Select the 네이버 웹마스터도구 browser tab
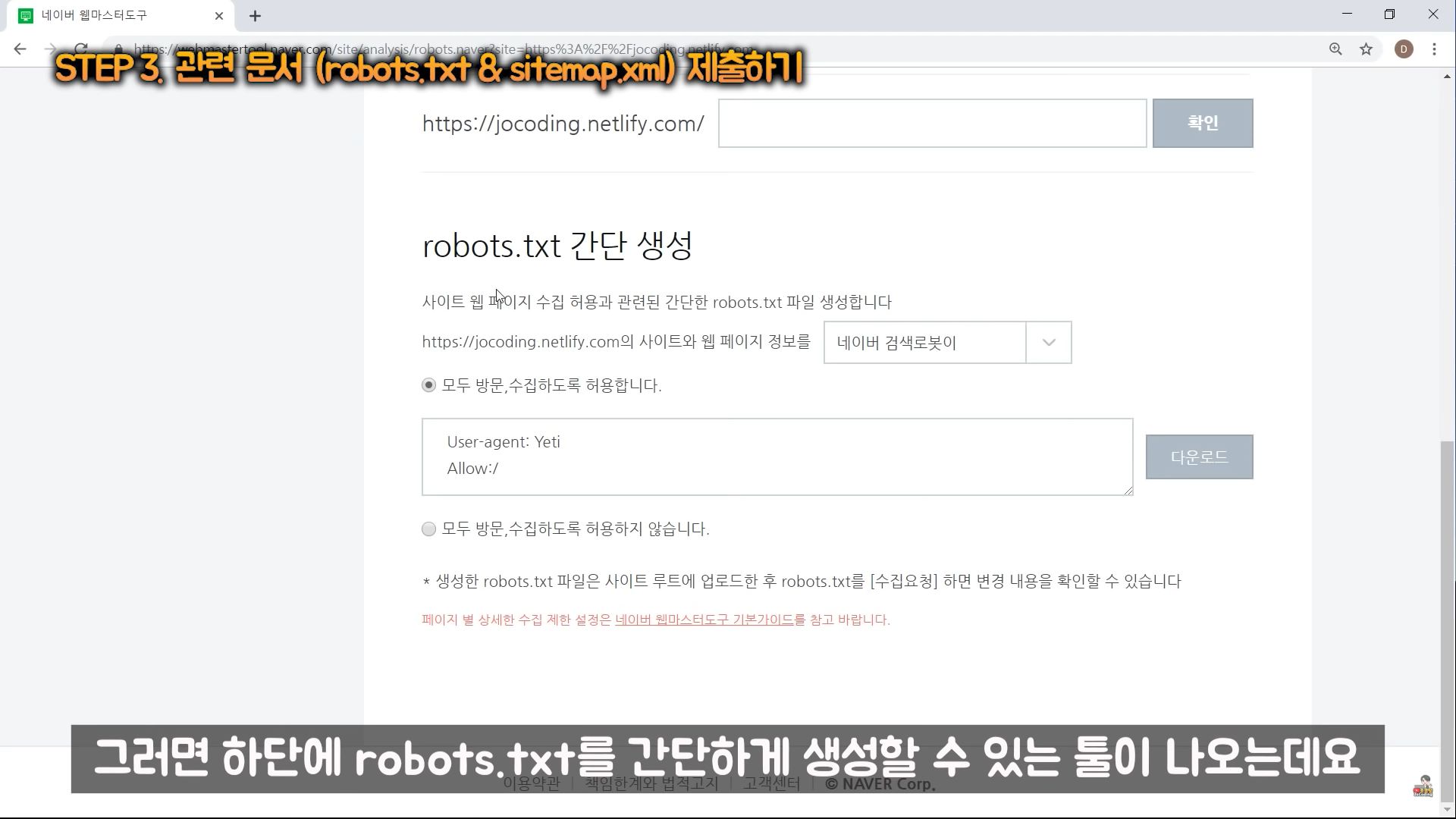The width and height of the screenshot is (1456, 819). point(120,15)
